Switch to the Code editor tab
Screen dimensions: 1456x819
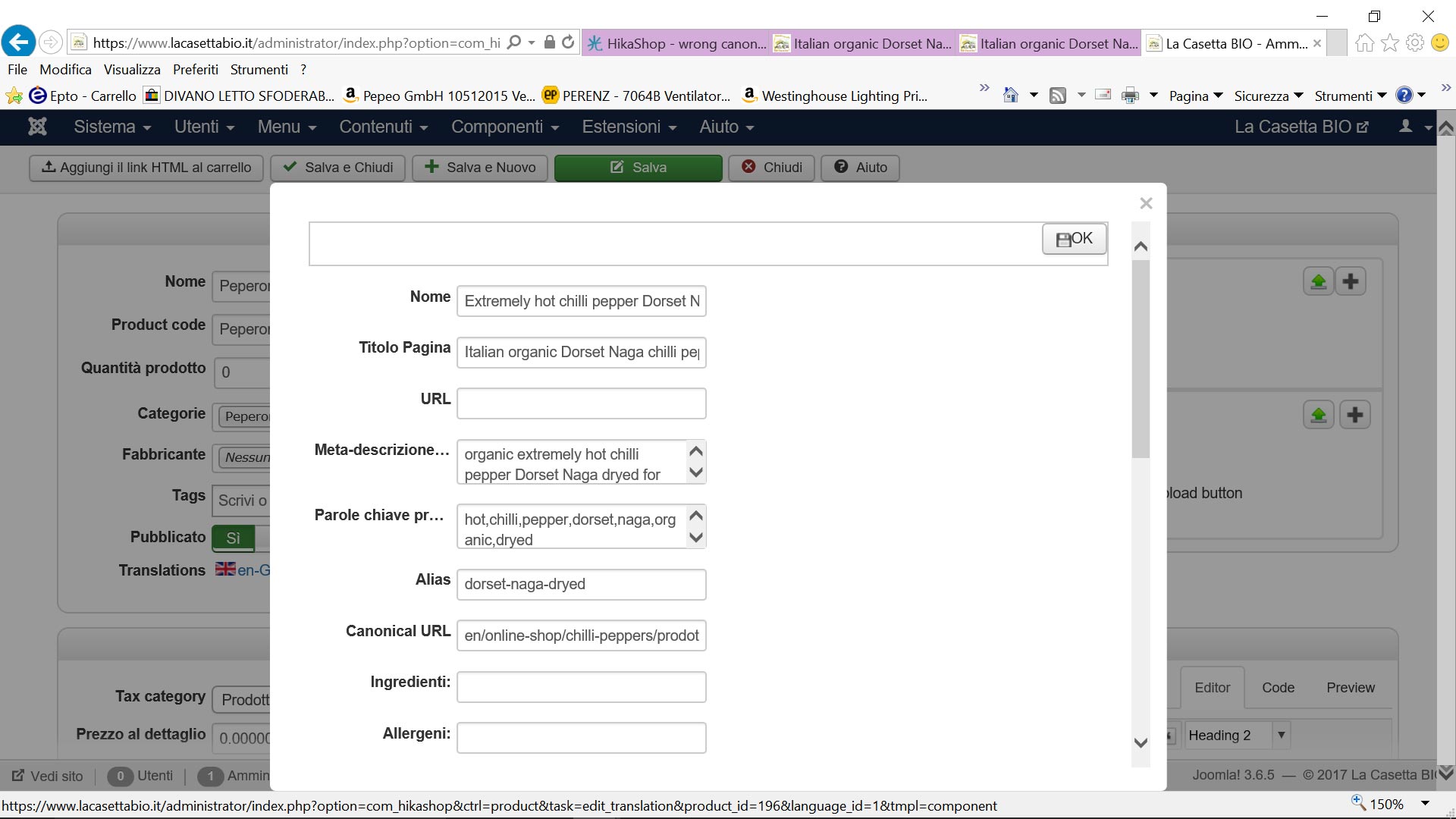pyautogui.click(x=1278, y=688)
